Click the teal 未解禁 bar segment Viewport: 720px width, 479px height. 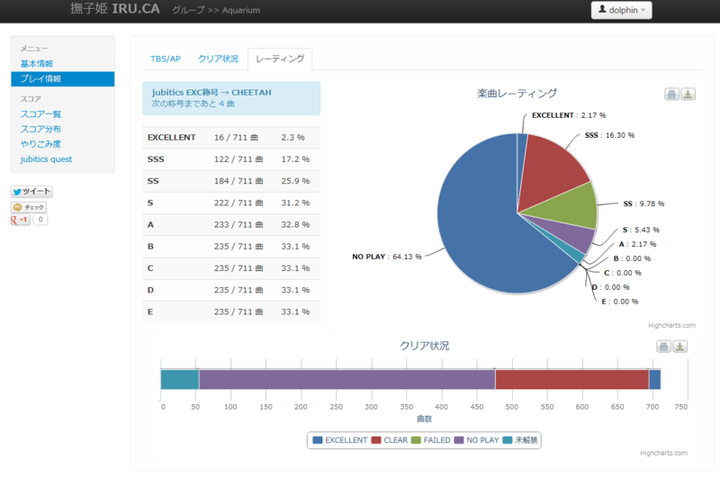[x=180, y=379]
